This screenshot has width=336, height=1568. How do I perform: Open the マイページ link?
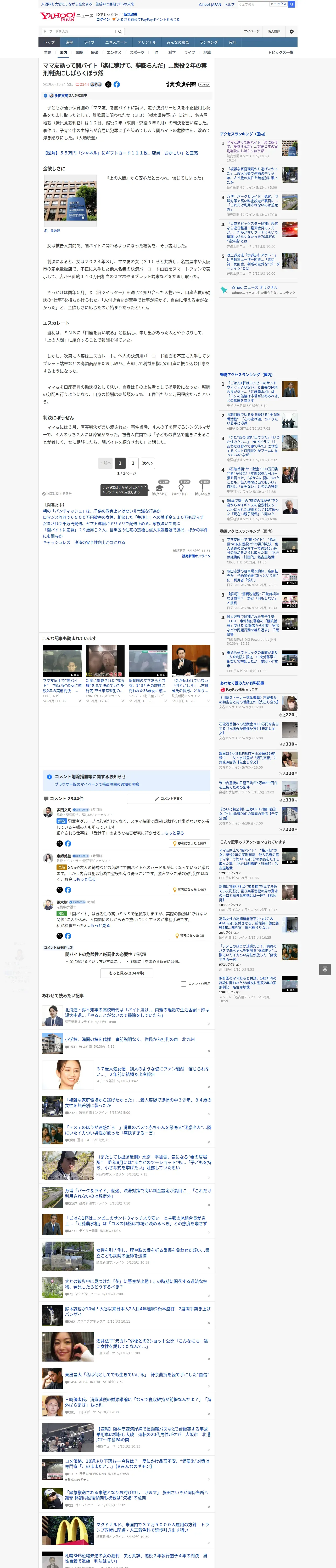251,32
